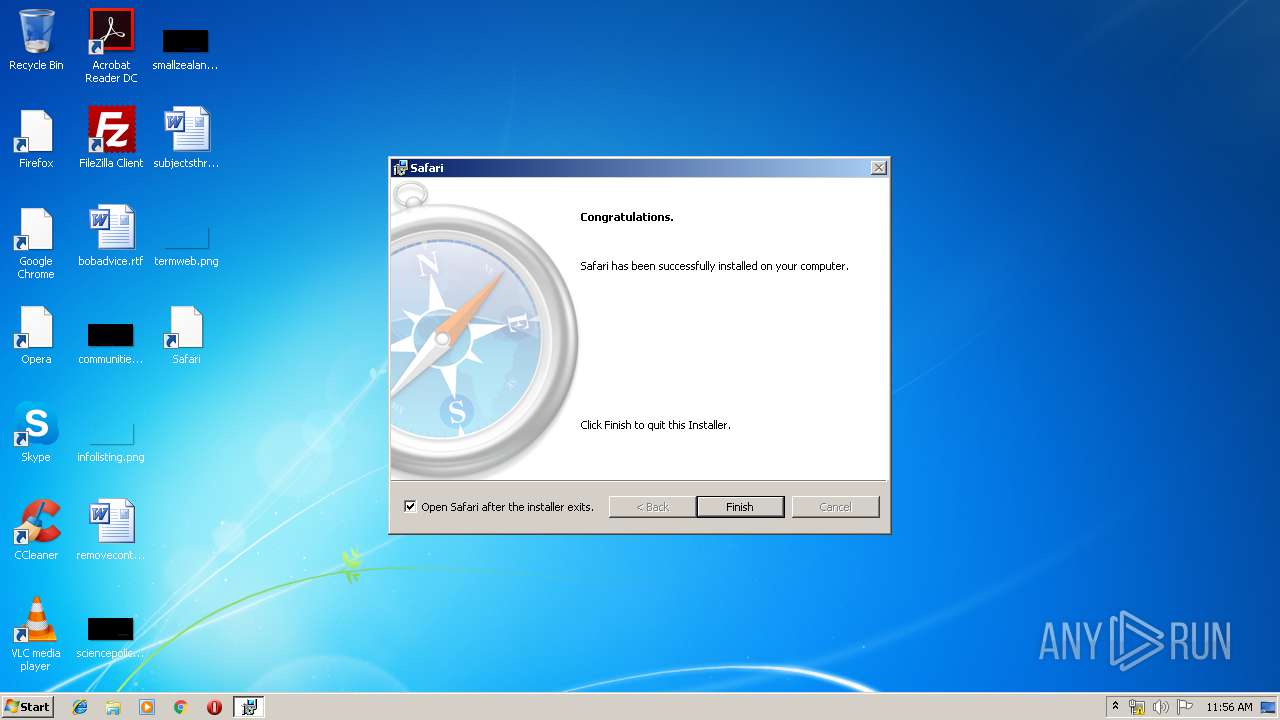Click the Safari installer taskbar button
Image resolution: width=1280 pixels, height=720 pixels.
coord(249,707)
